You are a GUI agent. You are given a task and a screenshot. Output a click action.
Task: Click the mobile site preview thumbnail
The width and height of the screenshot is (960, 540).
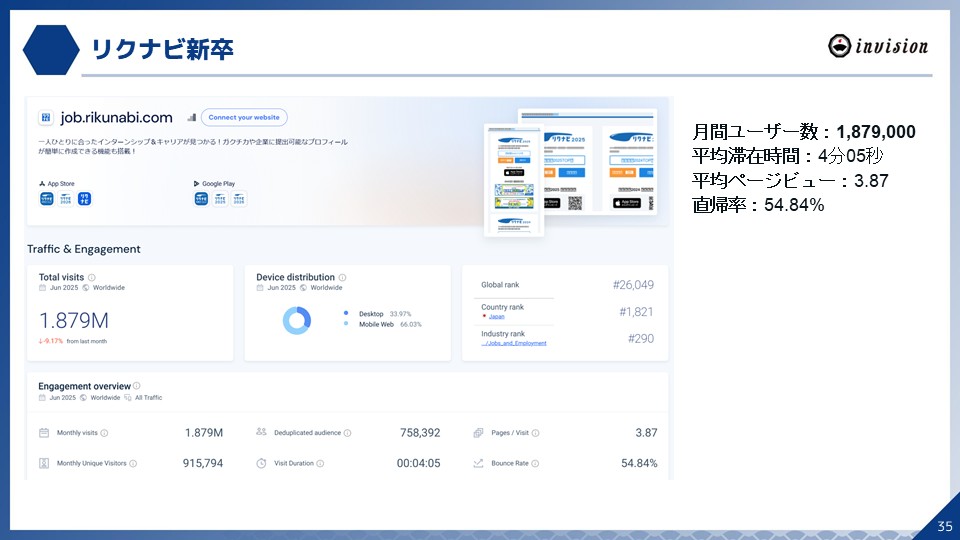(x=514, y=180)
